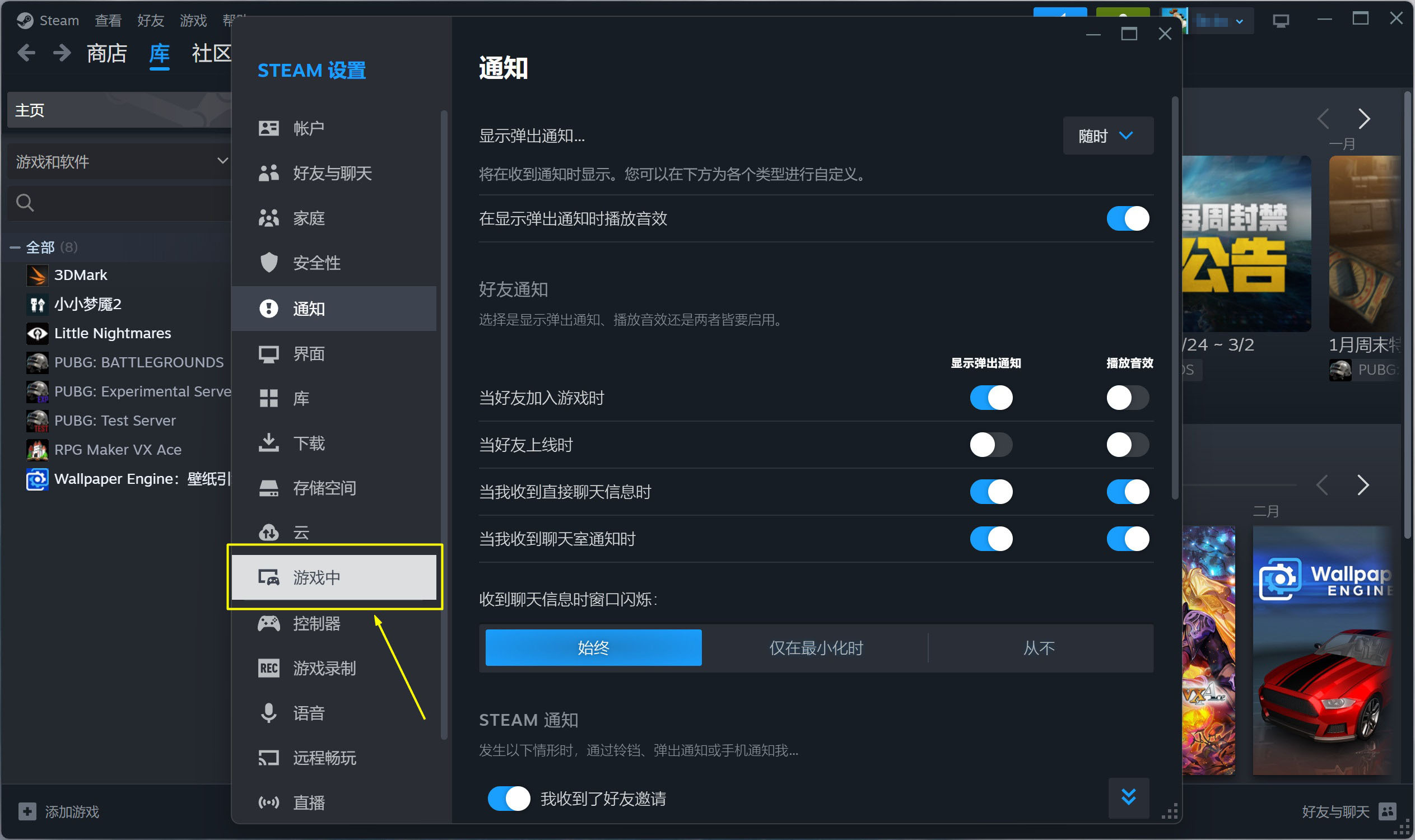Toggle popup for 当我收到聊天室通知时
Image resolution: width=1415 pixels, height=840 pixels.
(991, 538)
